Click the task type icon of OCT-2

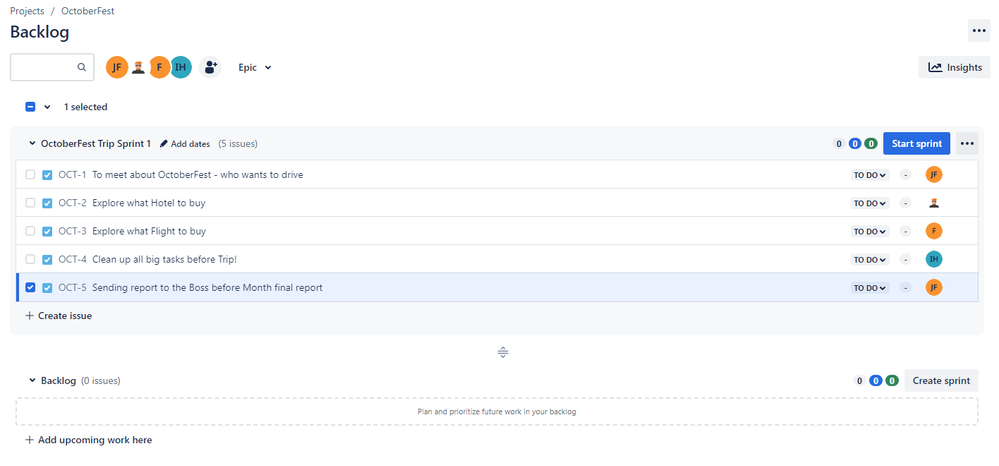click(x=47, y=203)
